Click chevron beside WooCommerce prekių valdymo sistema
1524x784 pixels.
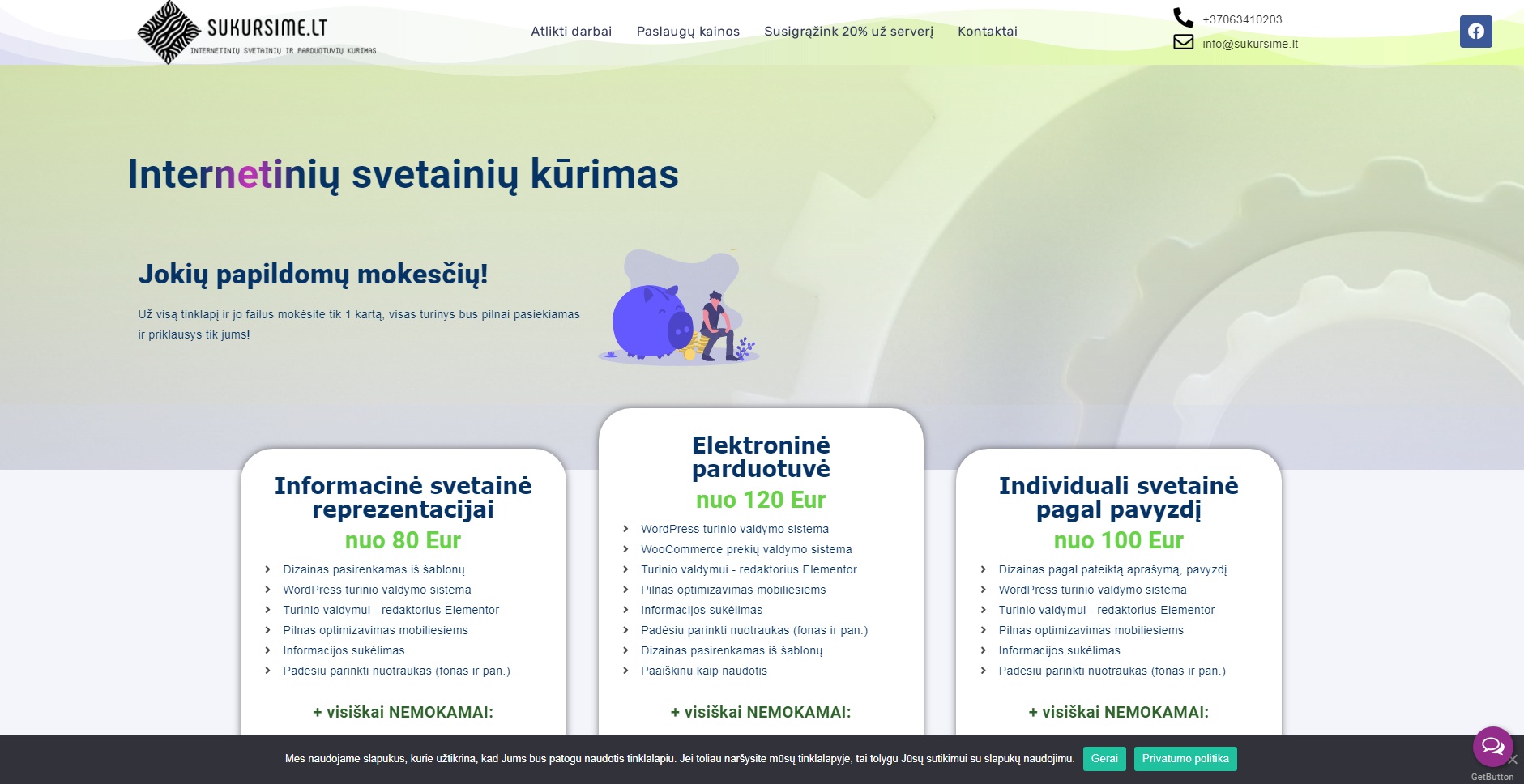[x=625, y=549]
